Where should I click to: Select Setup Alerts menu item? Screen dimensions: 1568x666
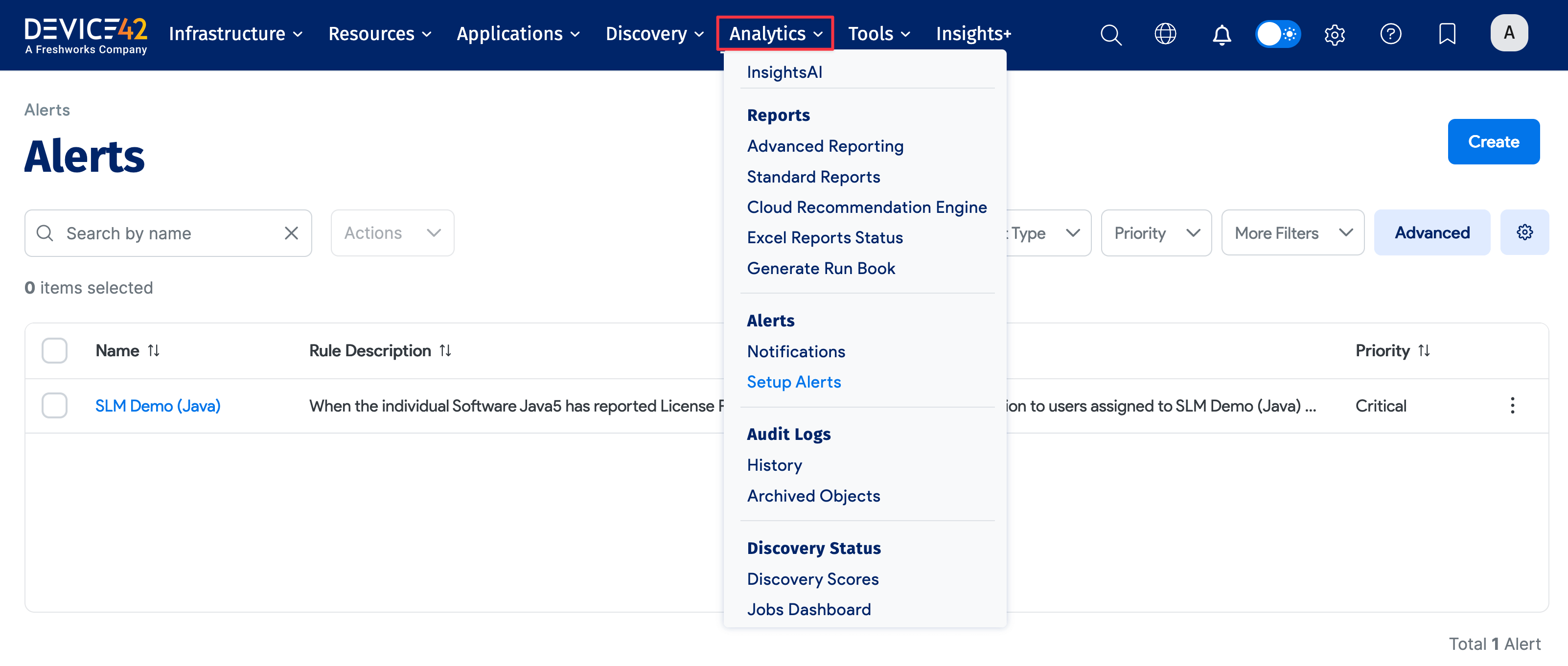click(x=794, y=382)
